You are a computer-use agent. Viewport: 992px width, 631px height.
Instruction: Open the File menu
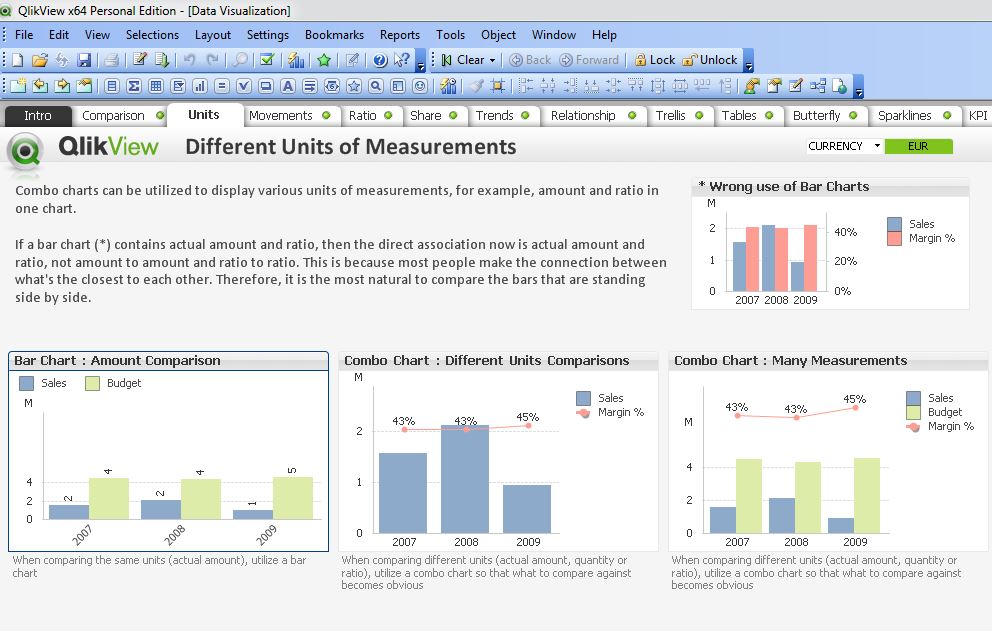click(x=24, y=35)
